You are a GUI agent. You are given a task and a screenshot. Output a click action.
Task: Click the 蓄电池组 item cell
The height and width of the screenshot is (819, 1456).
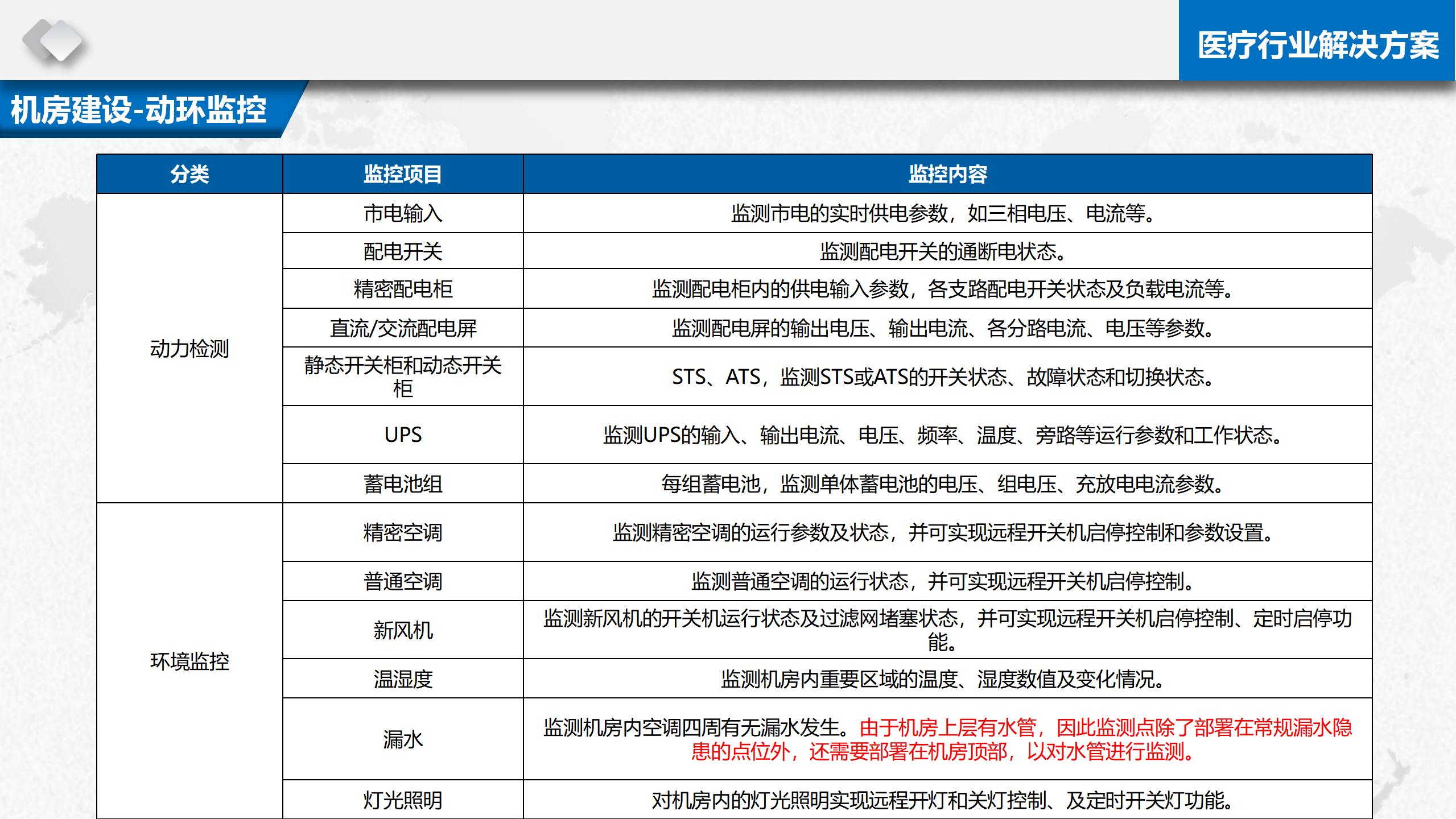click(x=403, y=484)
